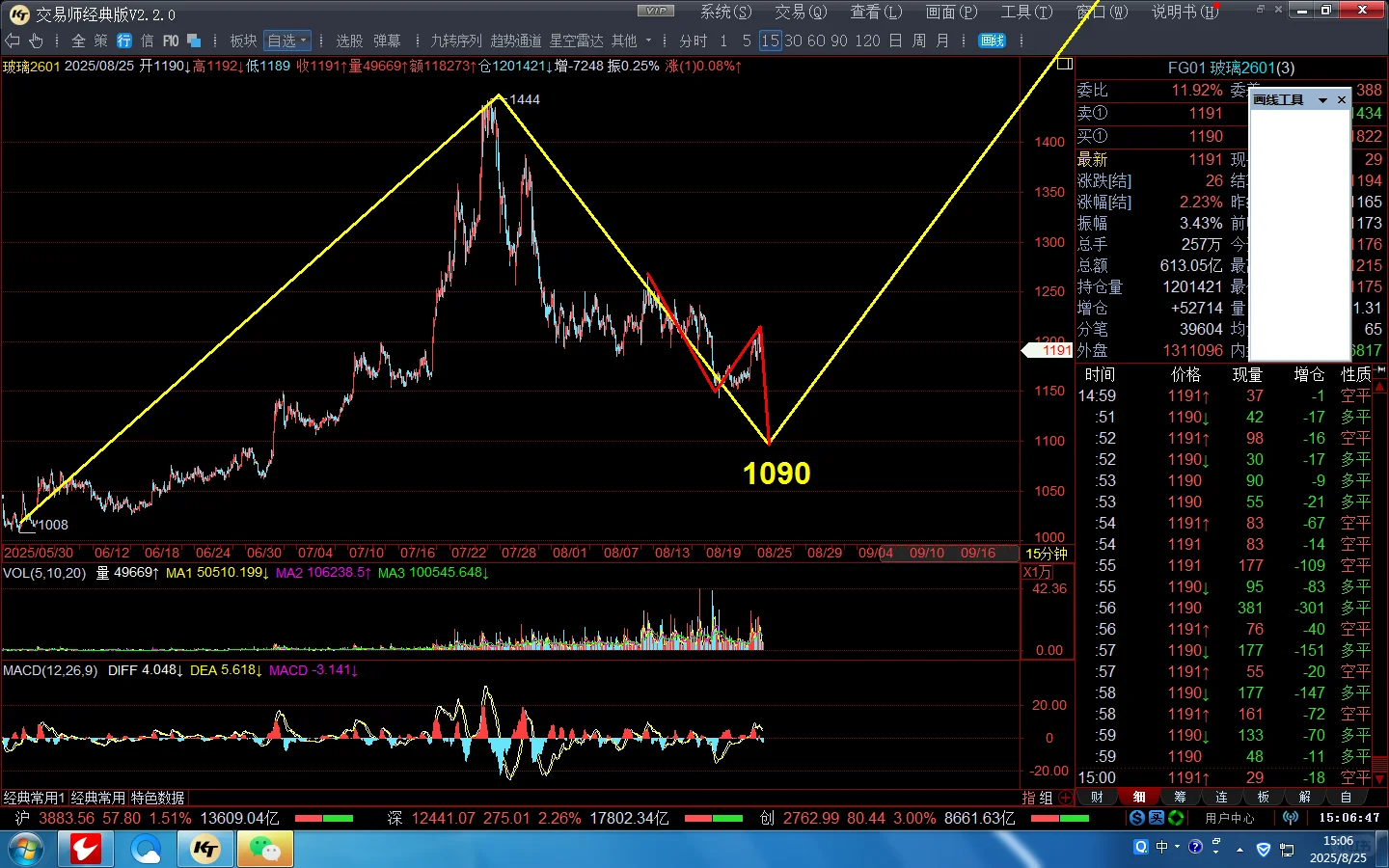Open the 趋势通道 indicator

click(x=516, y=41)
